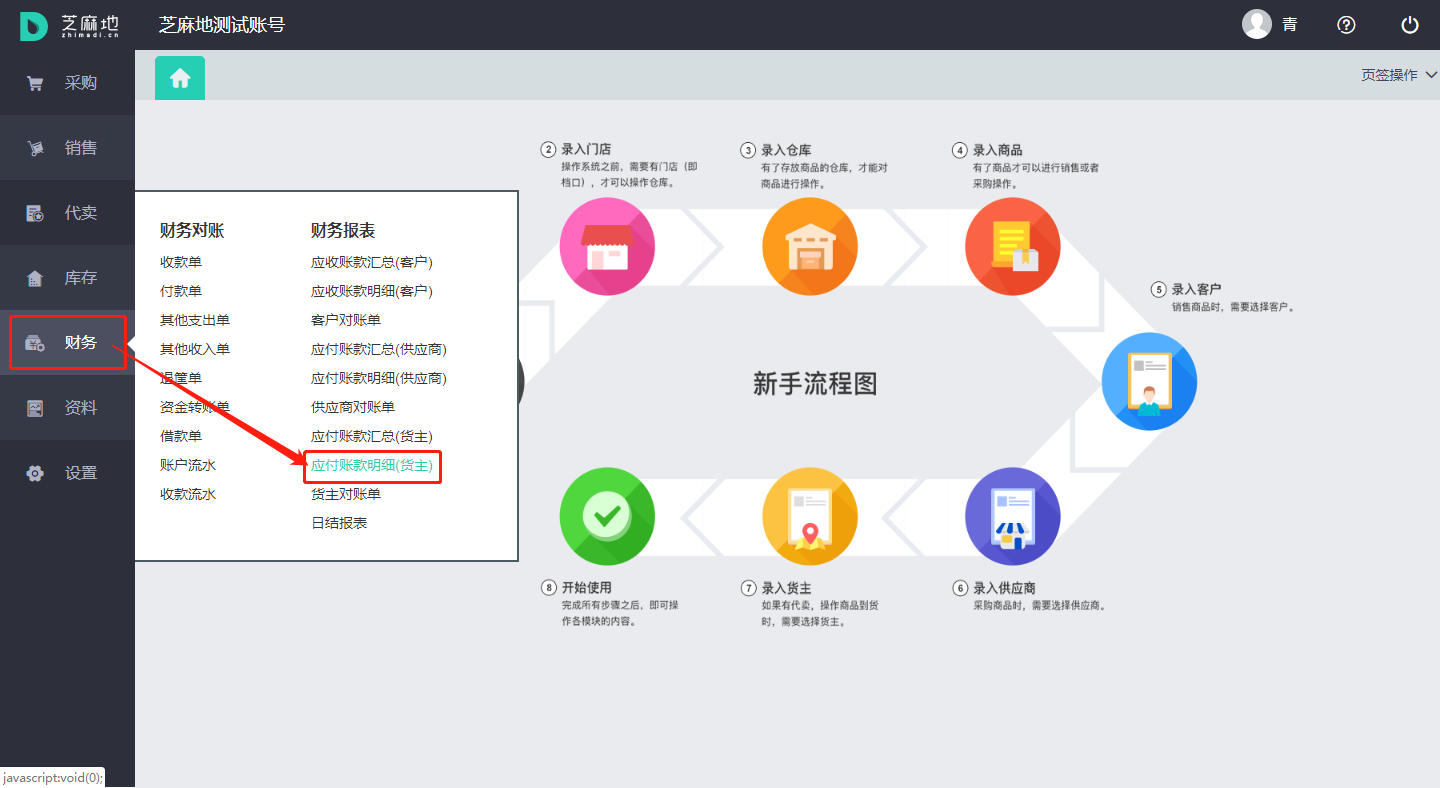The image size is (1440, 788).
Task: Open the home tab icon
Action: pos(180,78)
